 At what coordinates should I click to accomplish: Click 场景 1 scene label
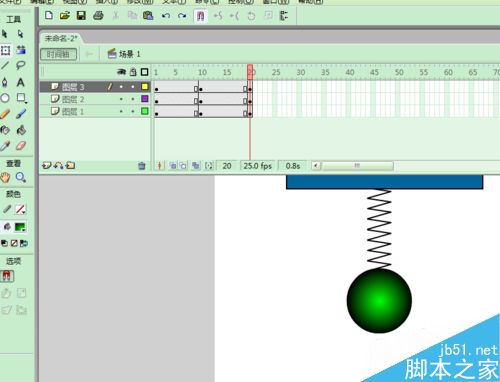[124, 54]
